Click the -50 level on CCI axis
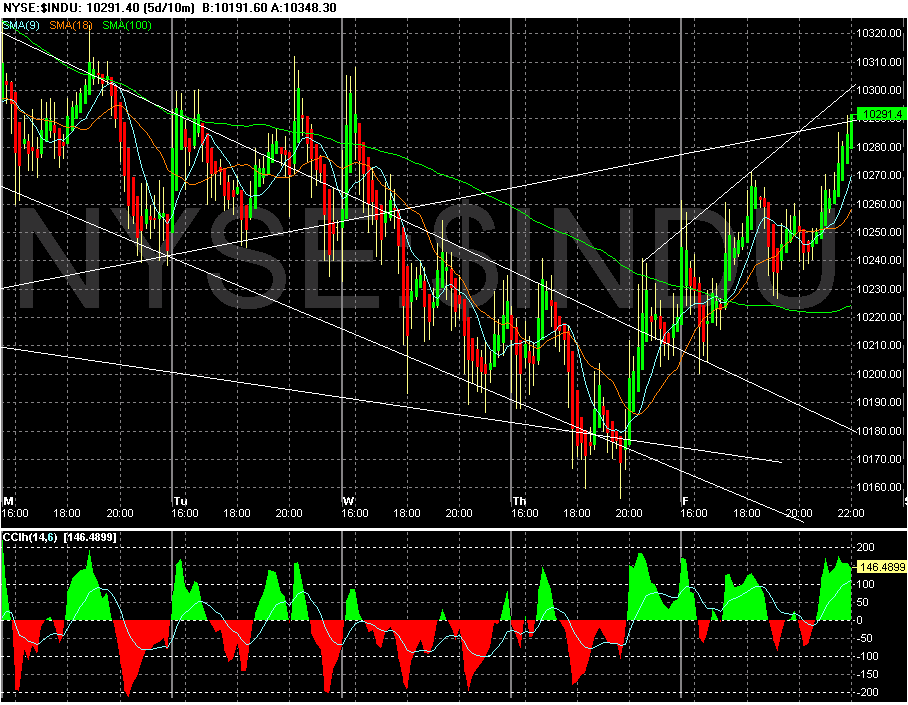The image size is (908, 705). (x=865, y=638)
